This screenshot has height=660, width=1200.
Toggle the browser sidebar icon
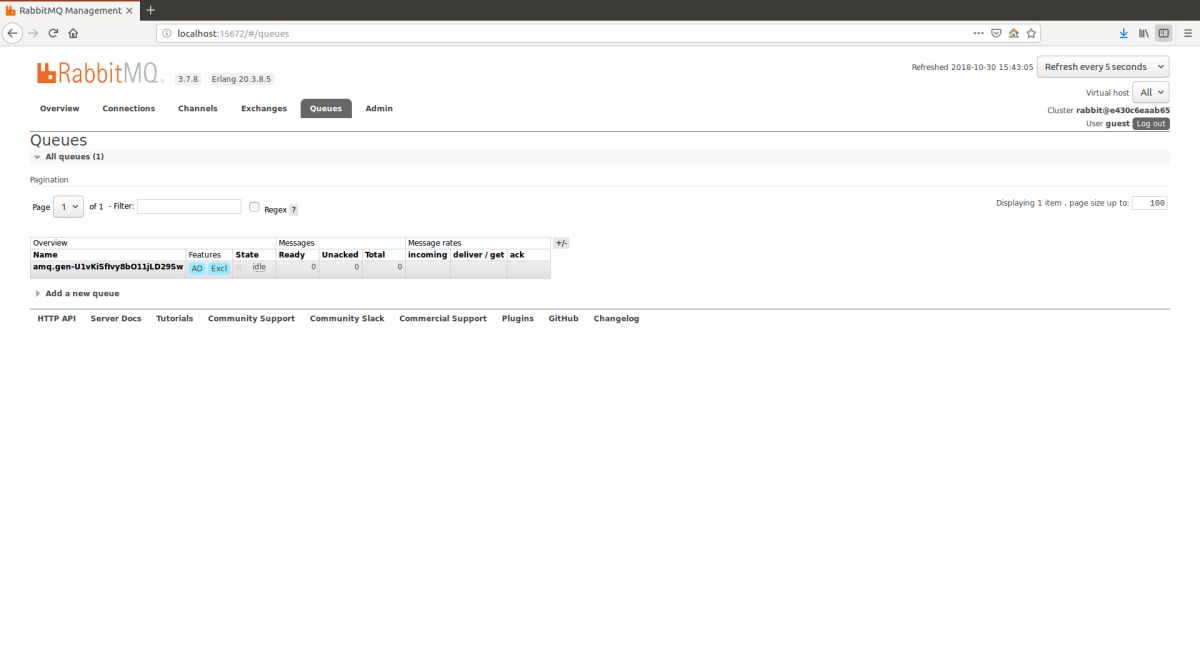[x=1163, y=33]
